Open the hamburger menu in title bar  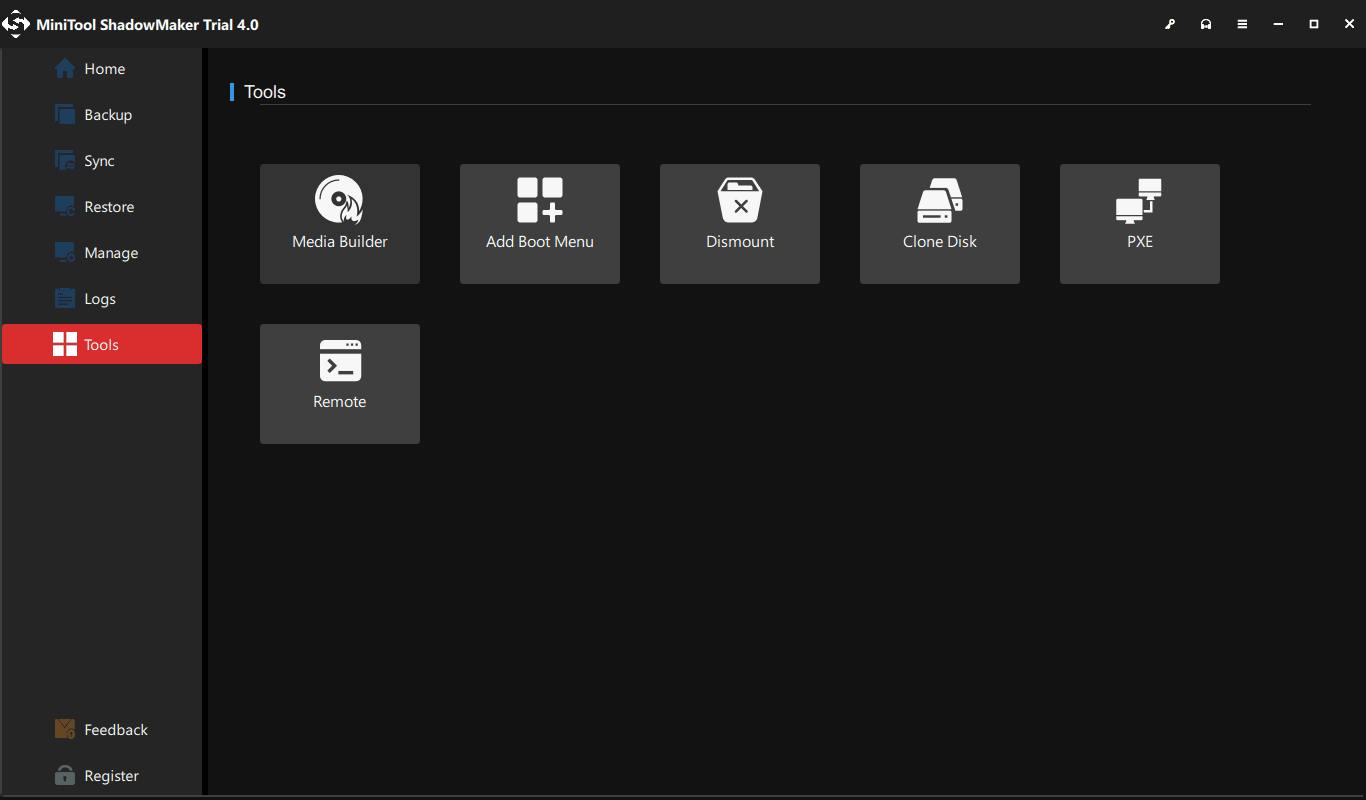click(x=1242, y=24)
